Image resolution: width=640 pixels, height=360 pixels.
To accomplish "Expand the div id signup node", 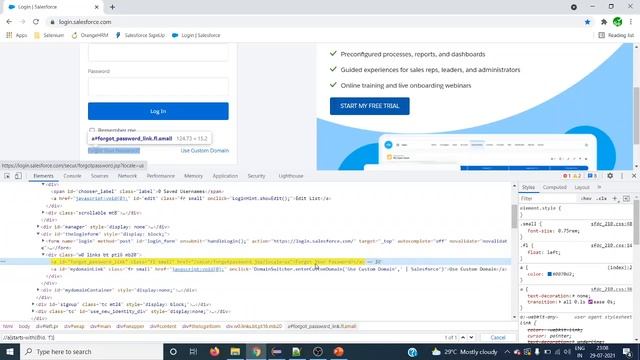I will point(33,304).
